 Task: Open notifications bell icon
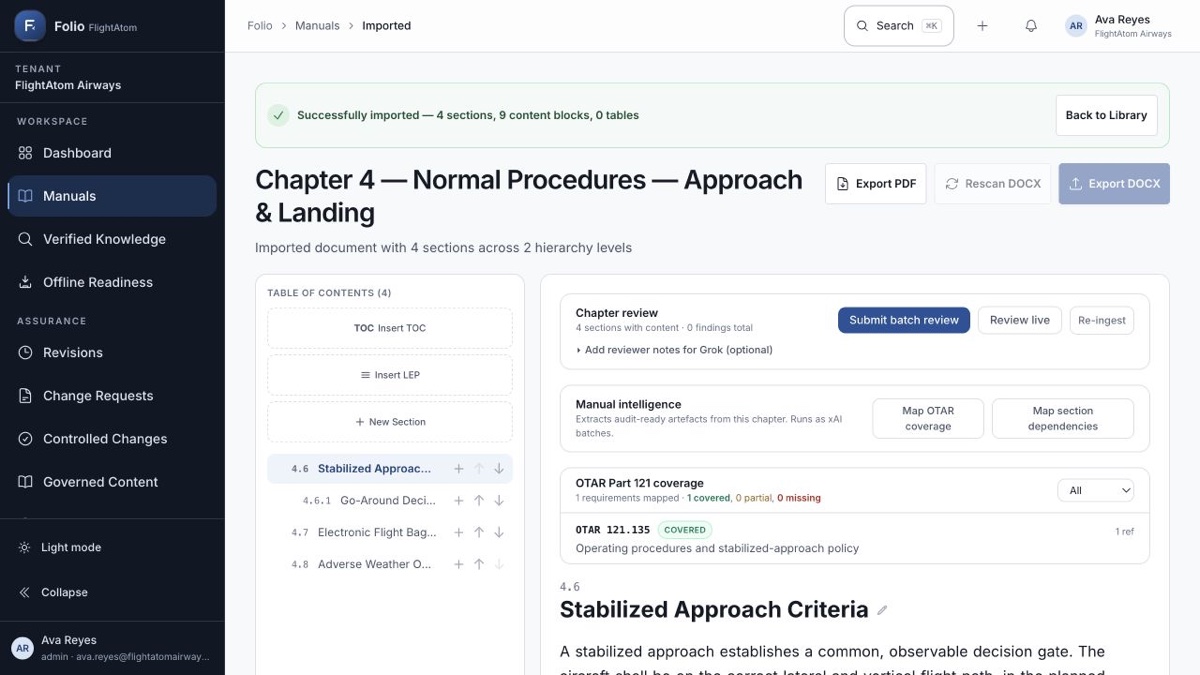click(1031, 26)
